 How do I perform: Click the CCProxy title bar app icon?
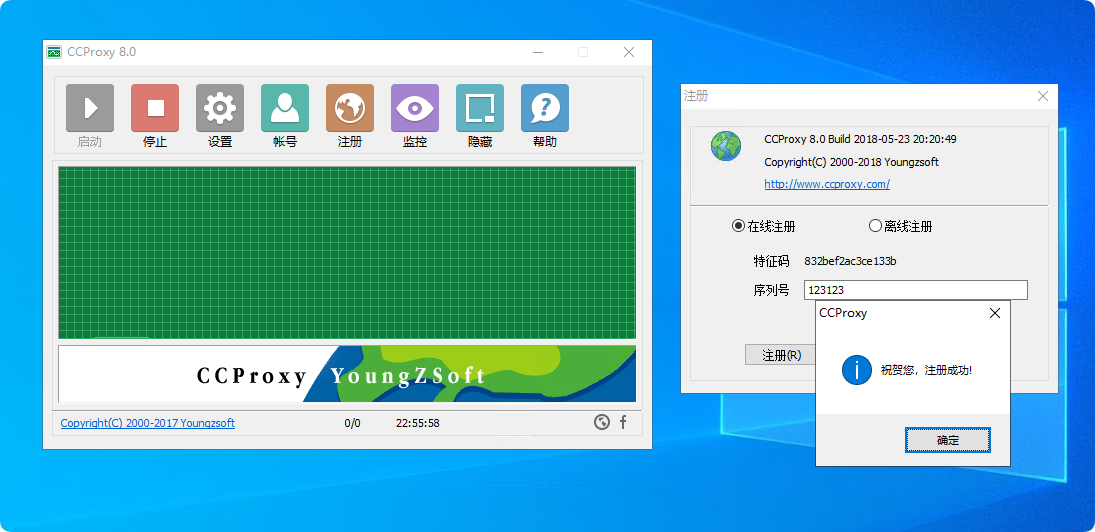pos(54,52)
